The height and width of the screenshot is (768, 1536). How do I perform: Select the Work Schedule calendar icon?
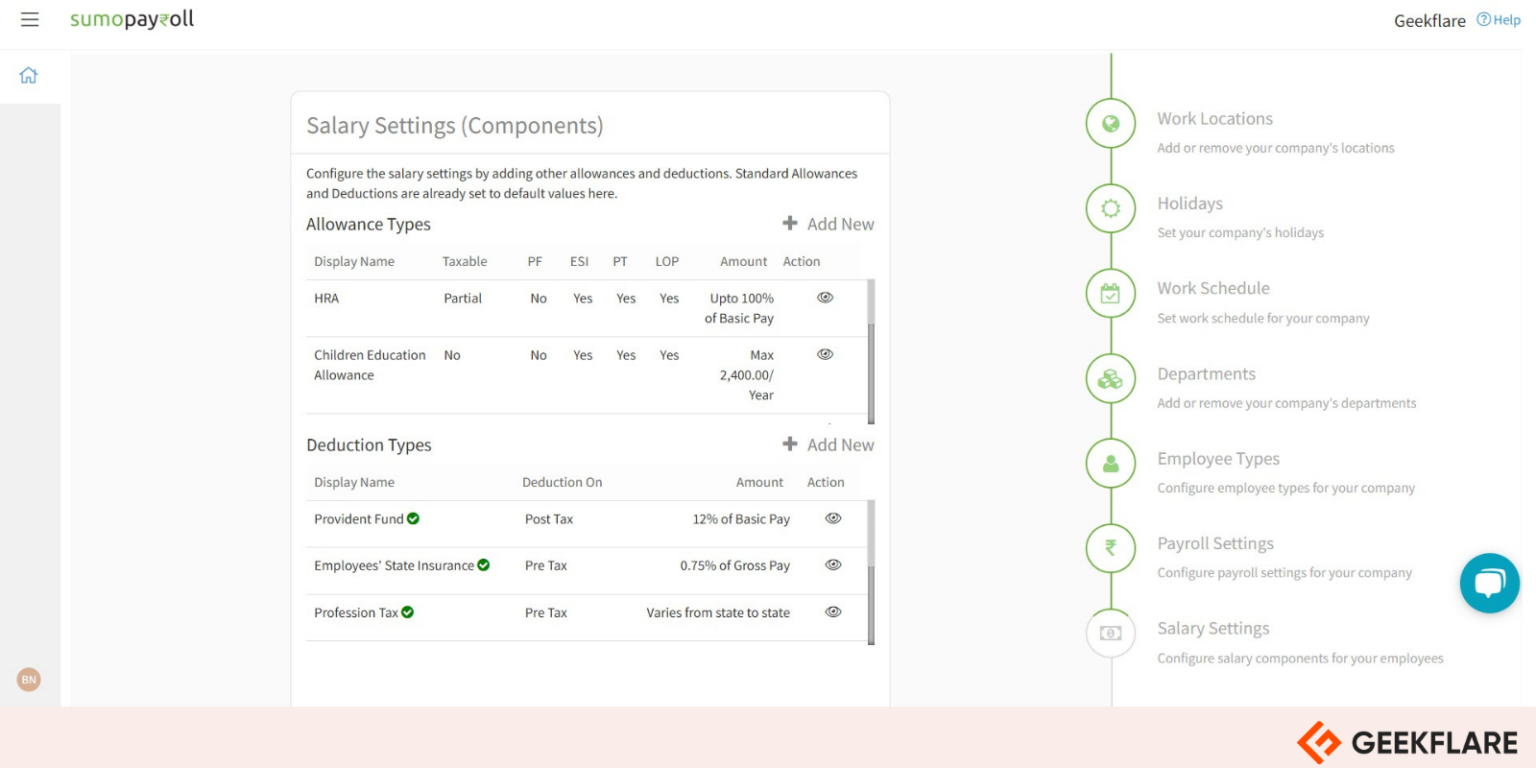1110,294
